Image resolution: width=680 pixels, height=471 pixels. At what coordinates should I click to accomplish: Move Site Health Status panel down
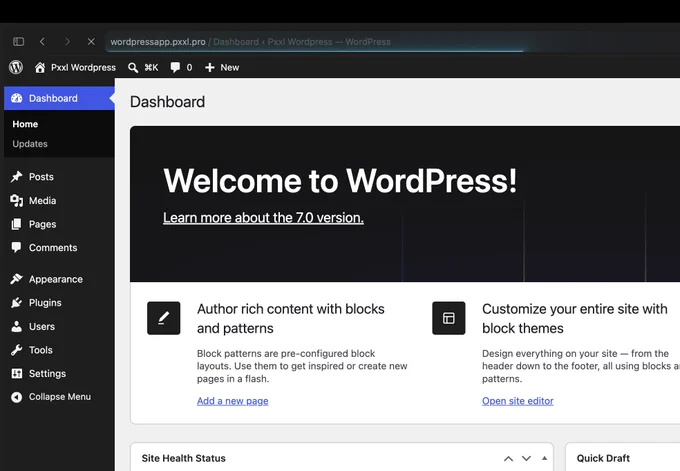tap(526, 458)
